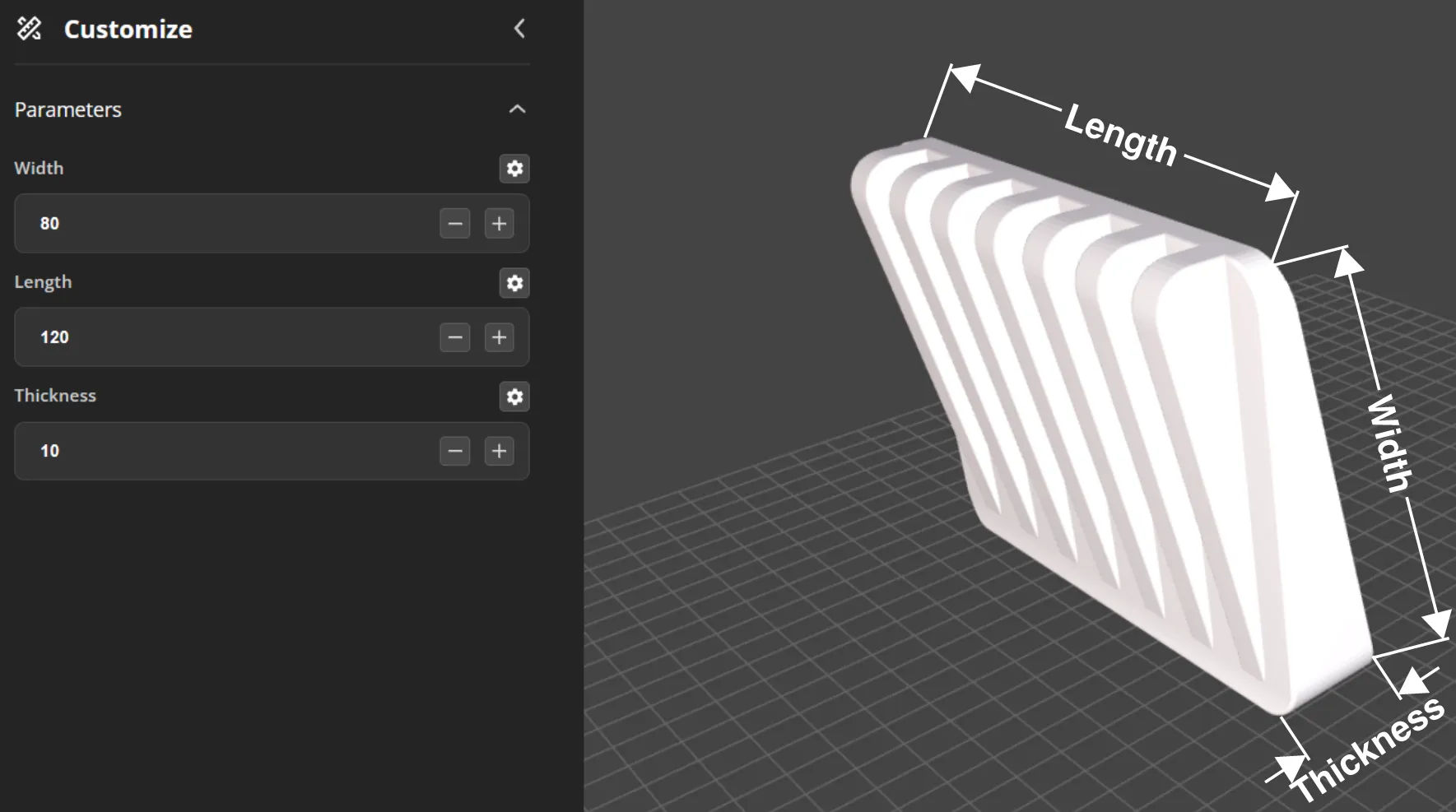Open settings gear for Thickness parameter
Screen dimensions: 1456x812
[x=514, y=397]
